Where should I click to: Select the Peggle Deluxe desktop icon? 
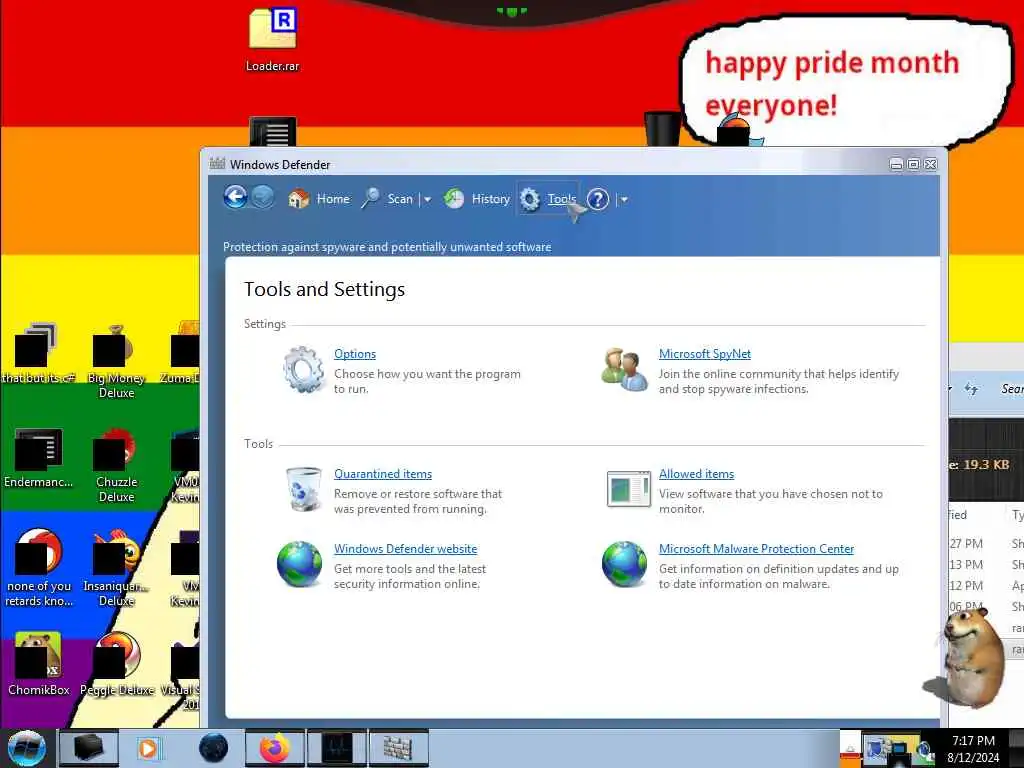click(116, 664)
